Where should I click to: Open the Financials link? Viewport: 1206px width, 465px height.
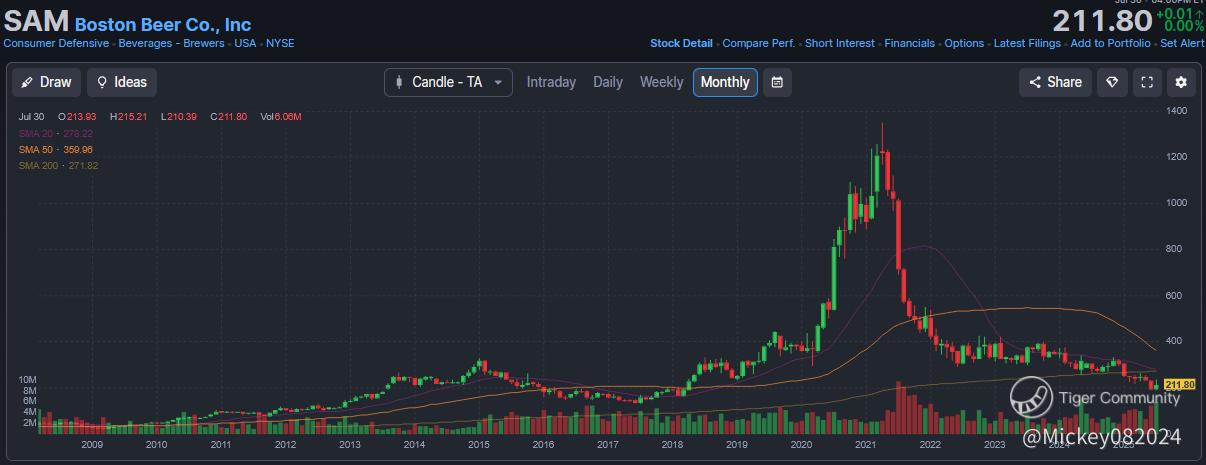[909, 43]
